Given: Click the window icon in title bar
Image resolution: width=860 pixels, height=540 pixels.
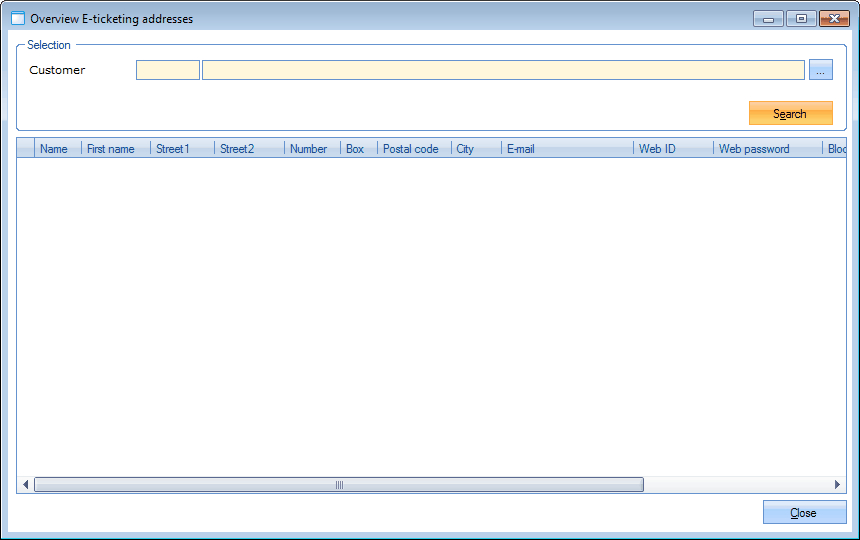Looking at the screenshot, I should click(18, 19).
